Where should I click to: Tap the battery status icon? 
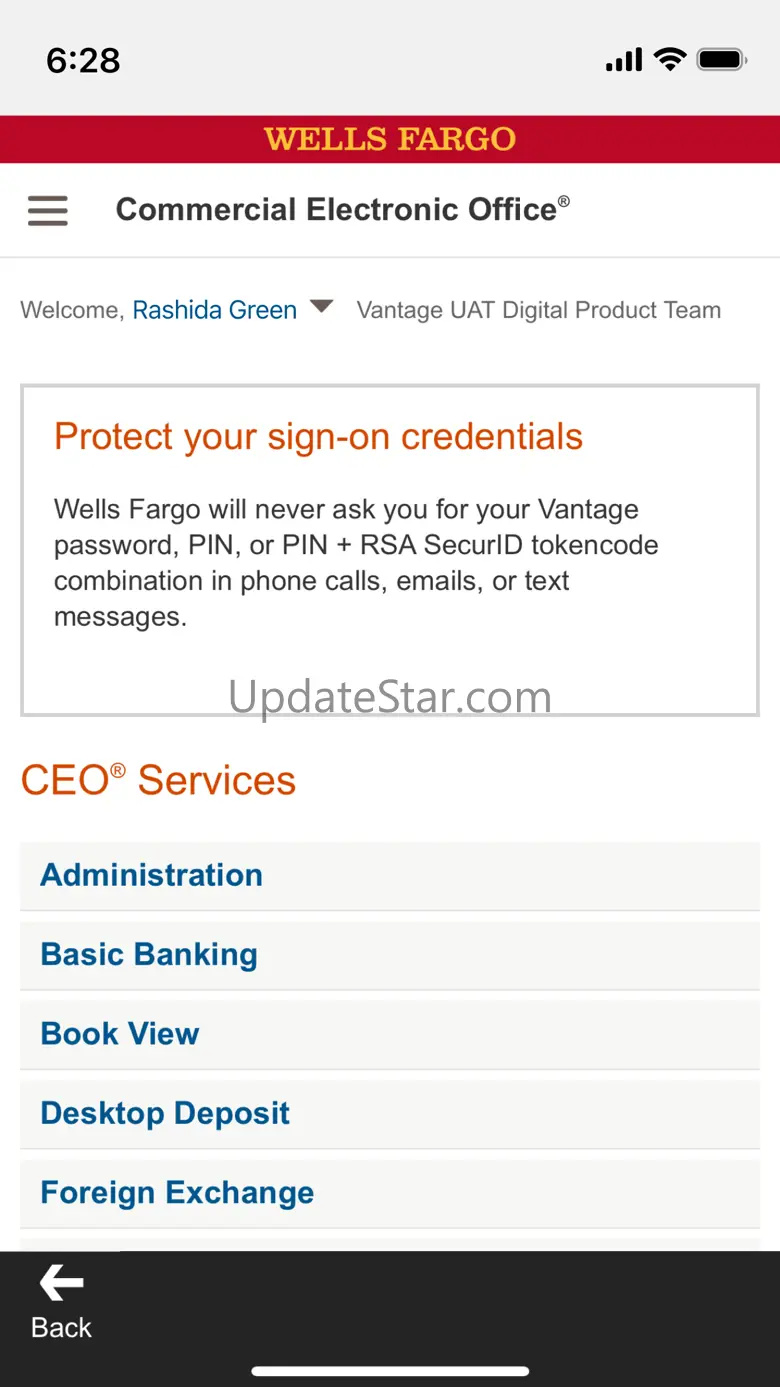coord(722,60)
